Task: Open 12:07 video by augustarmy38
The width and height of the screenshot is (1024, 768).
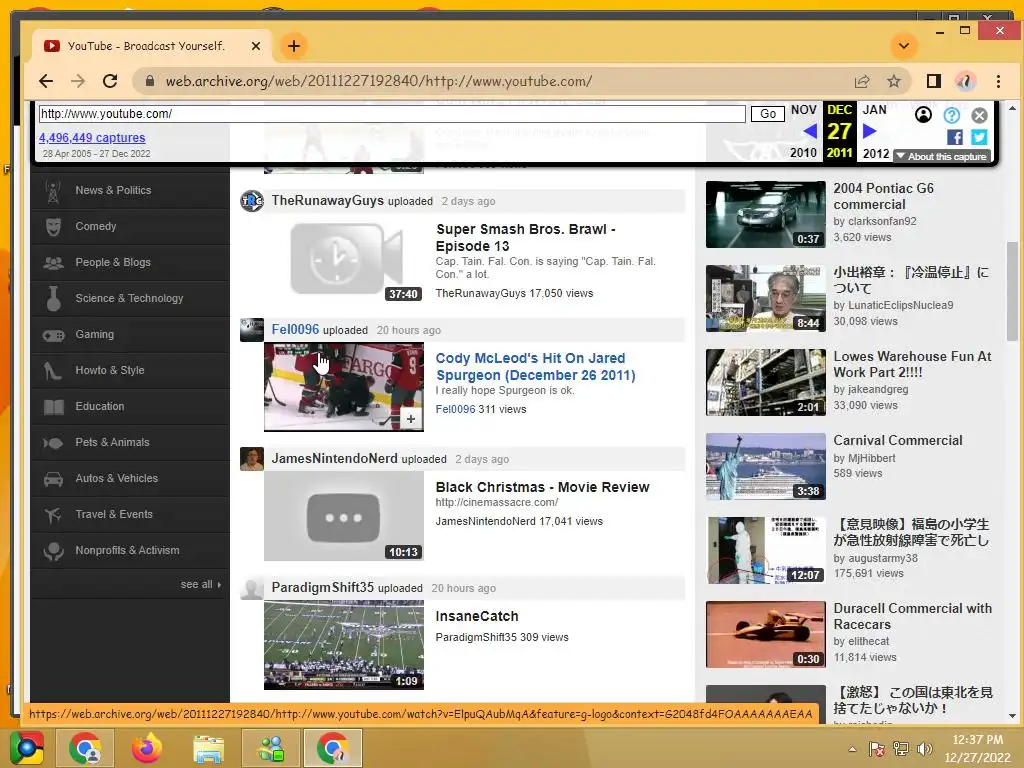Action: coord(765,550)
